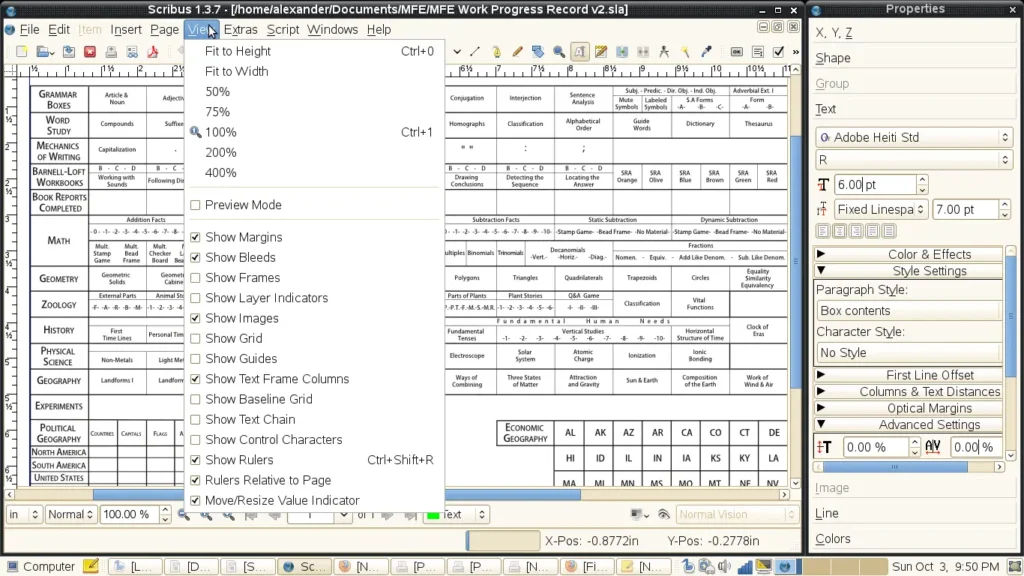Image resolution: width=1024 pixels, height=576 pixels.
Task: Select the Edit Contents of Frame tool
Action: (x=580, y=51)
